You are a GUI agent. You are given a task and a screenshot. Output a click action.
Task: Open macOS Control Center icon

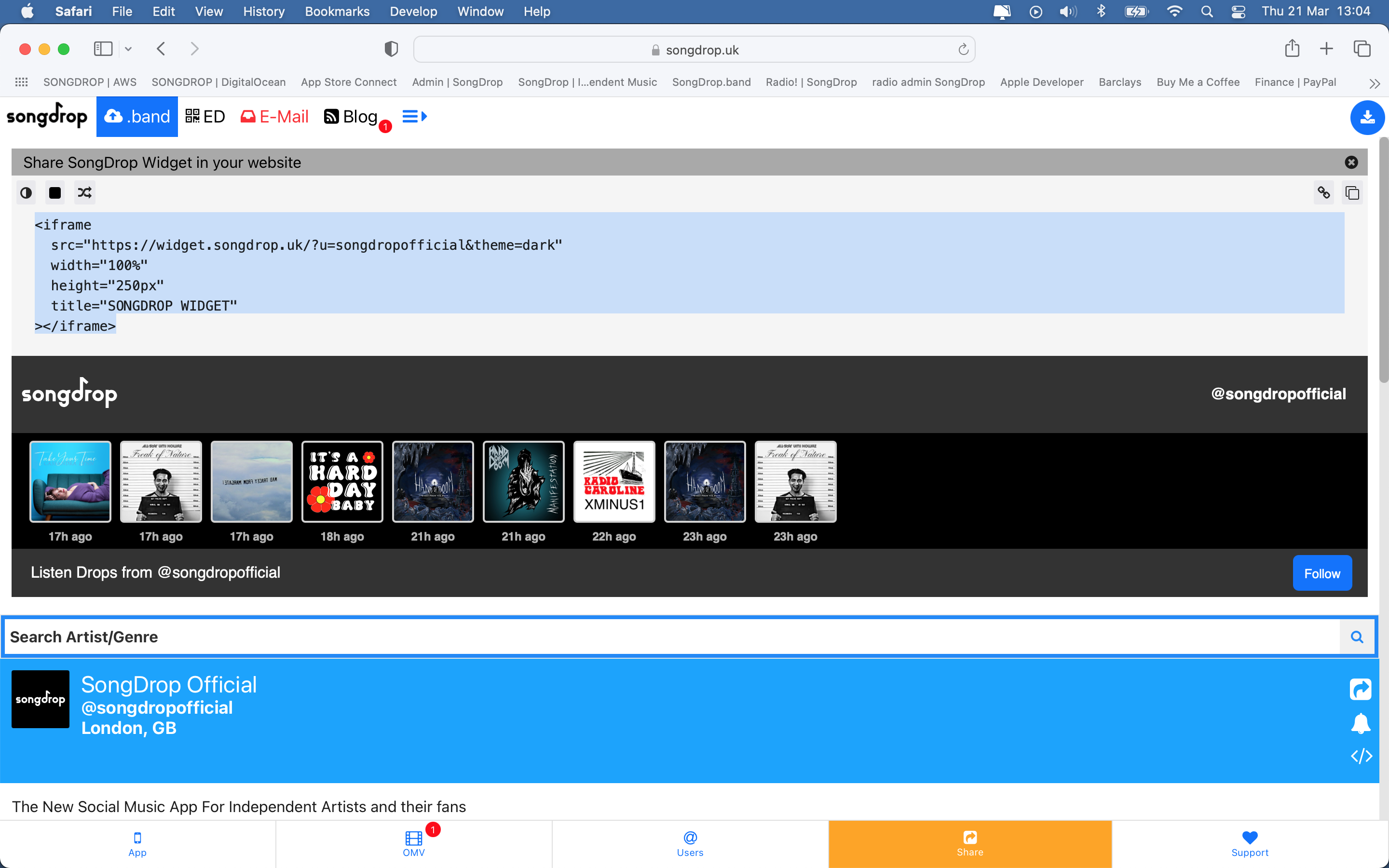[x=1238, y=12]
